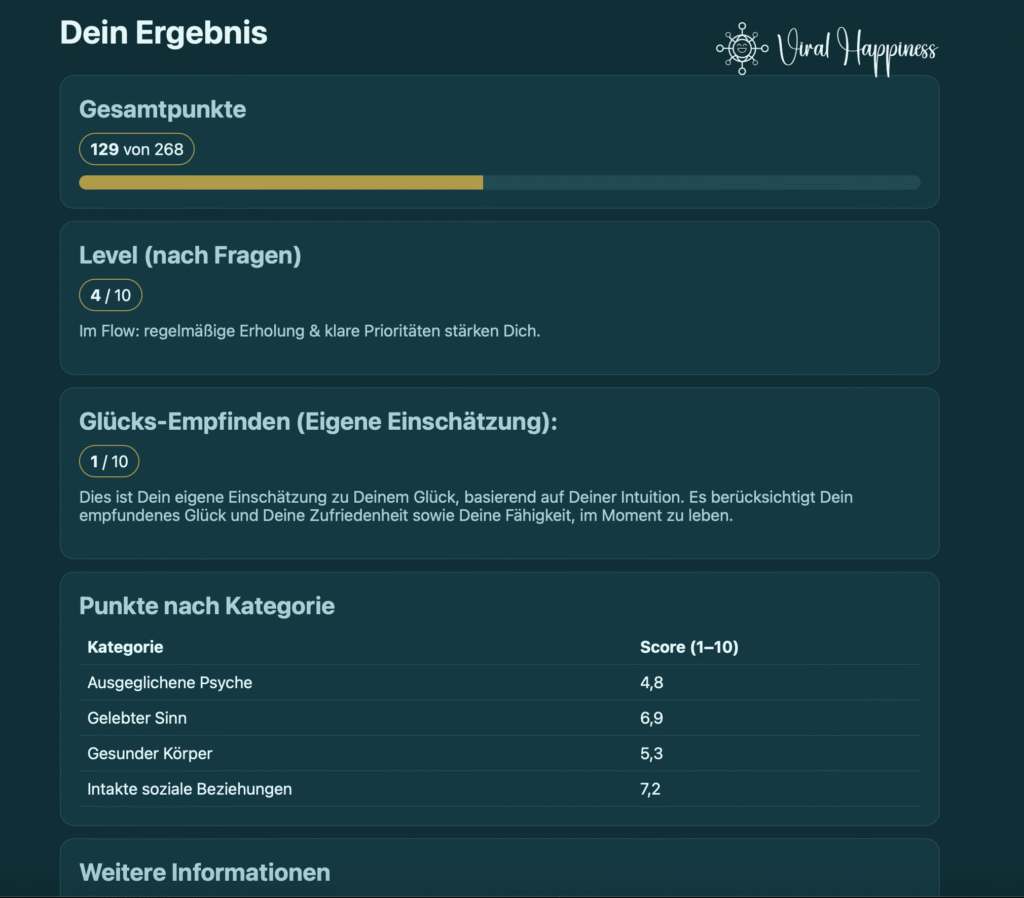This screenshot has height=898, width=1024.
Task: Click the 1 / 10 Glücks-Empfinden badge
Action: tap(109, 461)
